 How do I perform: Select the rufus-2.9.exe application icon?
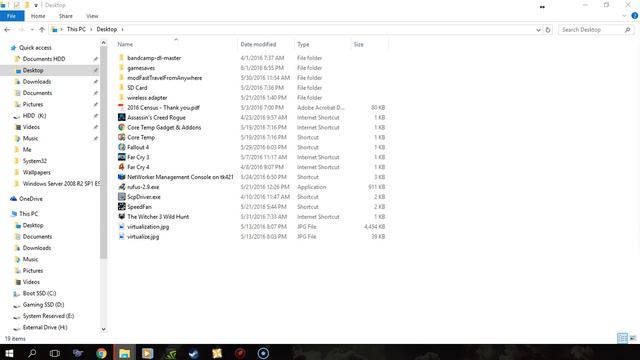pyautogui.click(x=121, y=187)
